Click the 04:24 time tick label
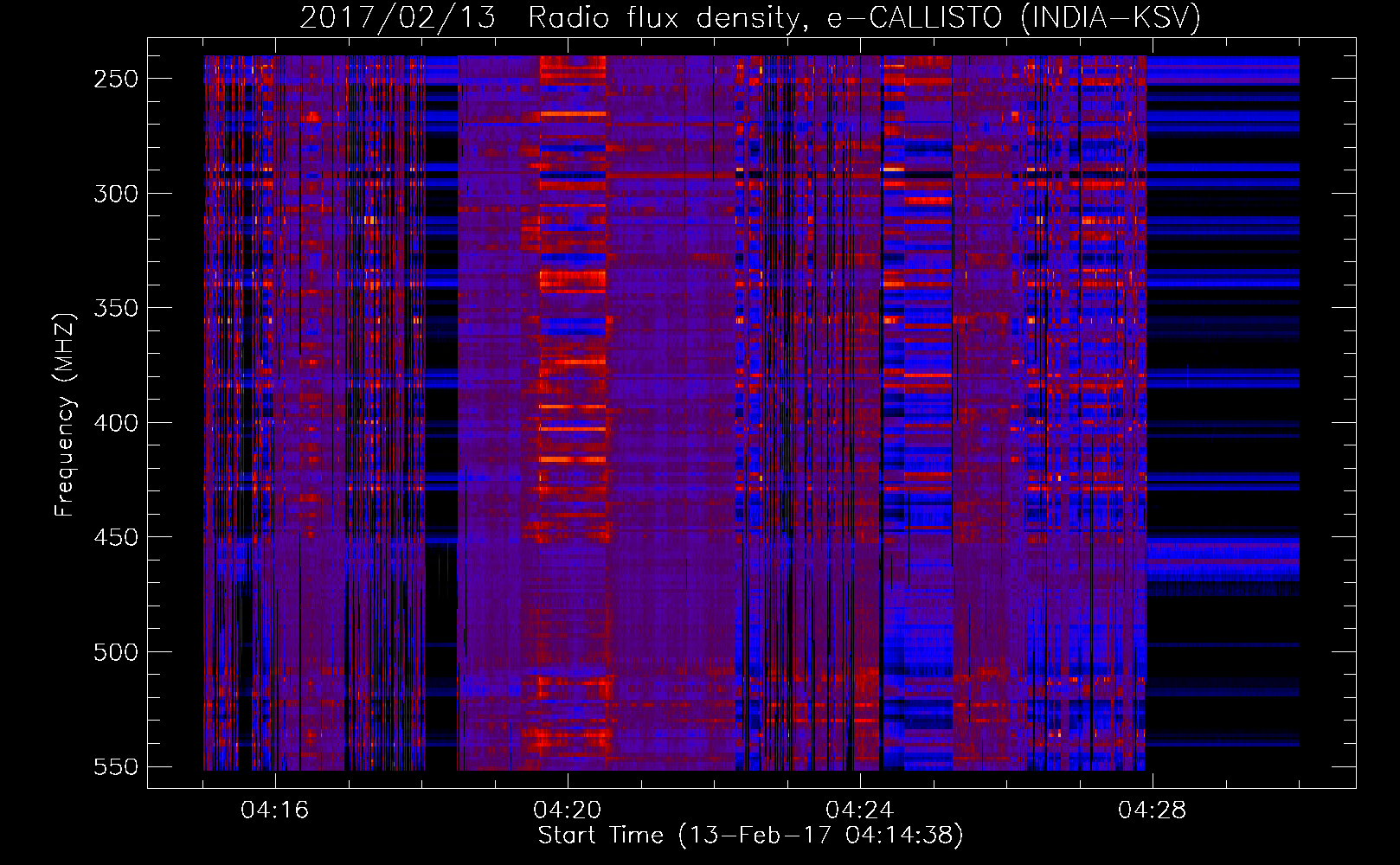This screenshot has height=865, width=1400. point(860,810)
